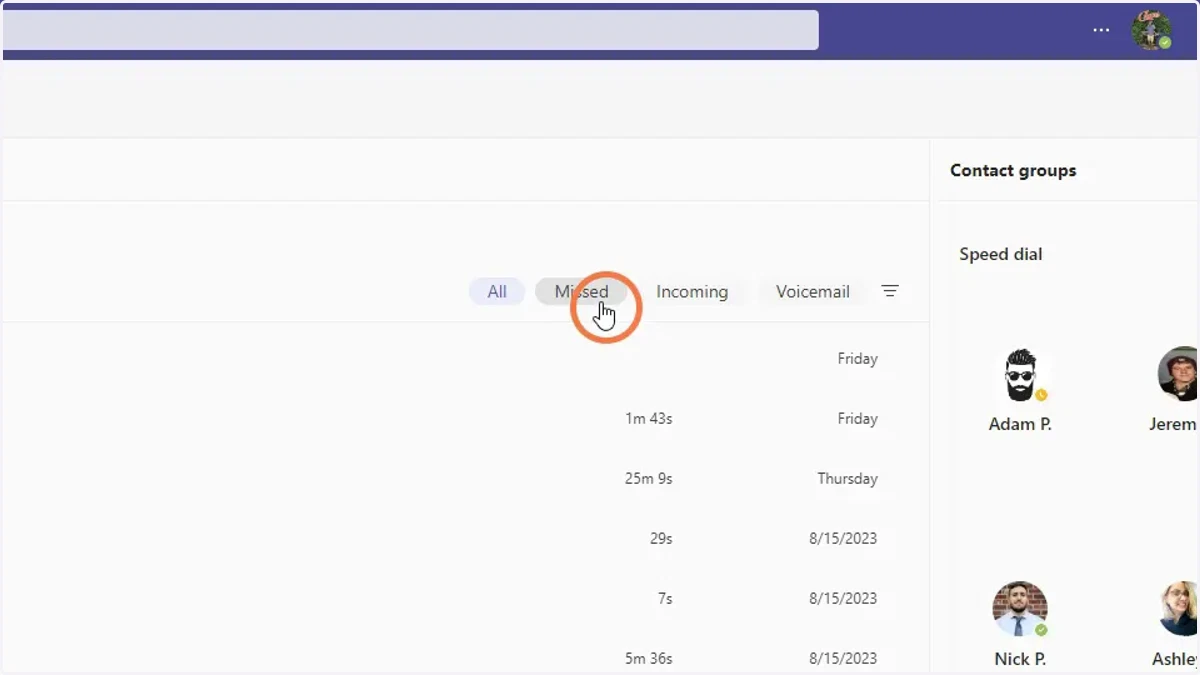This screenshot has width=1200, height=675.
Task: Click the 8/15/2023 date beside 7s
Action: pos(843,598)
